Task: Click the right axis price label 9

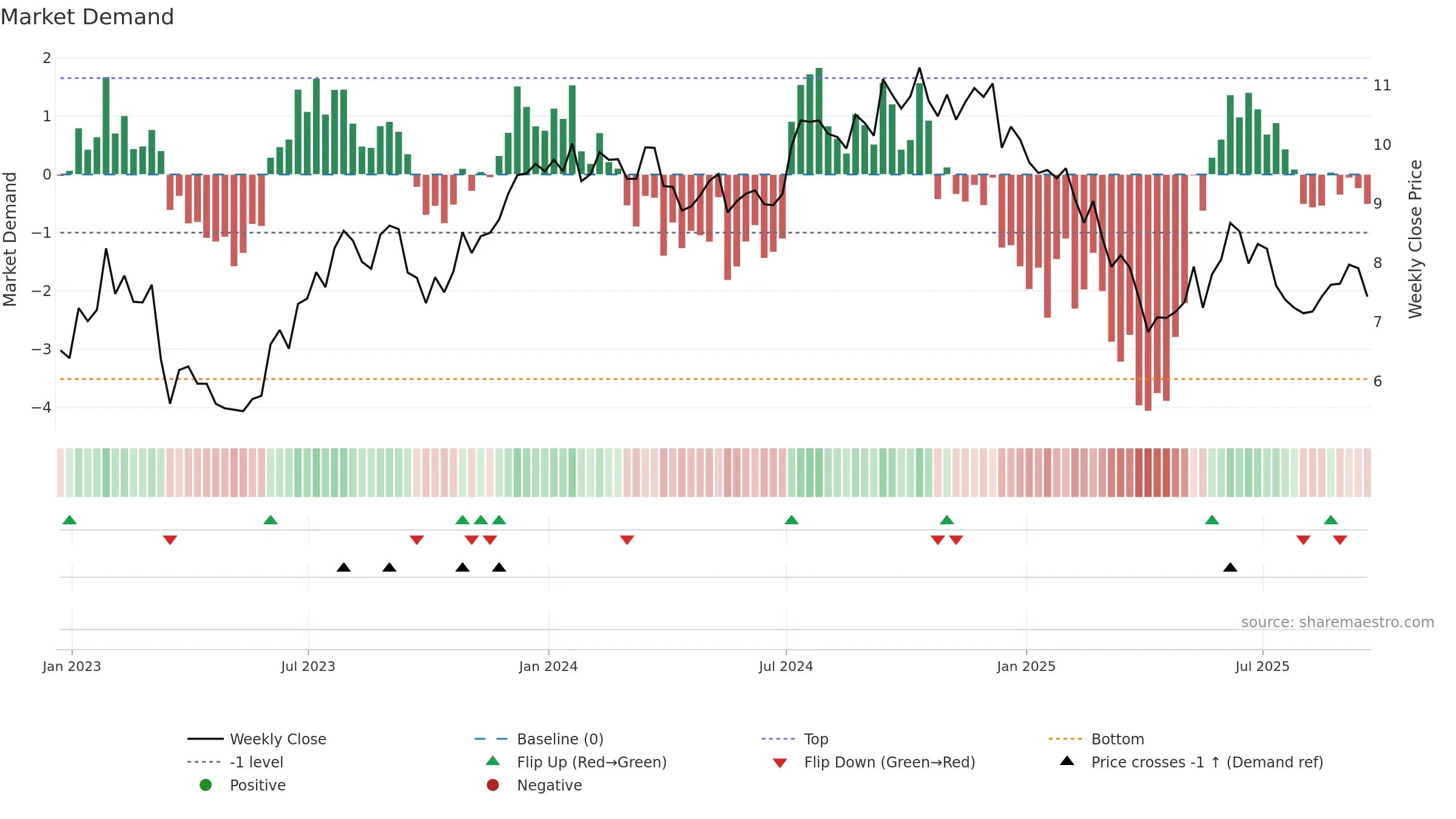Action: (1378, 204)
